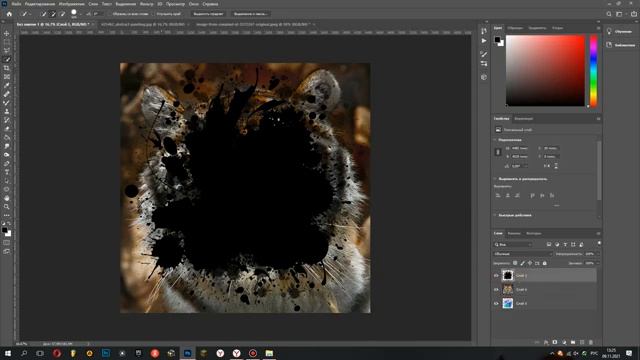The image size is (640, 360).
Task: Toggle sample all layers checkbox
Action: [x=111, y=14]
